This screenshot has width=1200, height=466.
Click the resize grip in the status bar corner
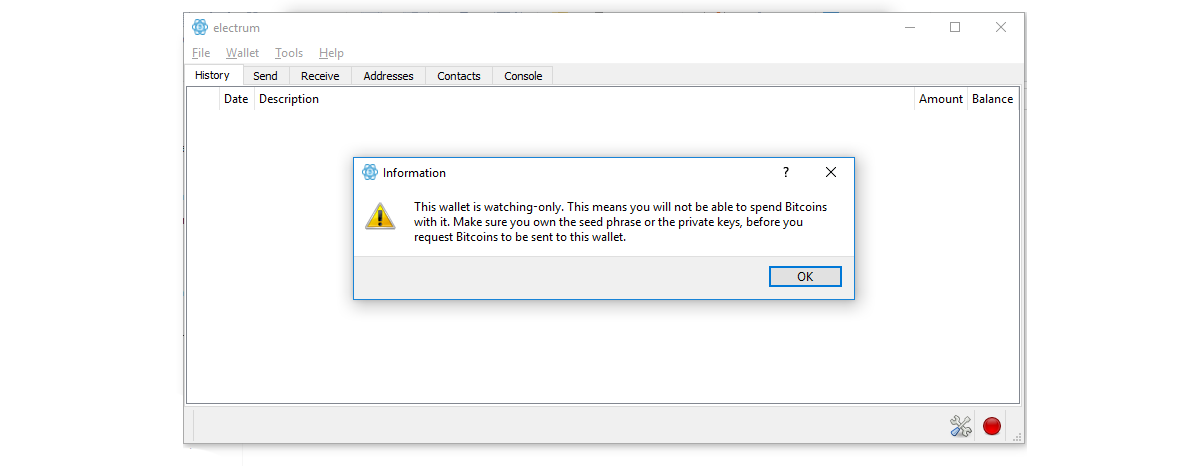click(x=1018, y=436)
